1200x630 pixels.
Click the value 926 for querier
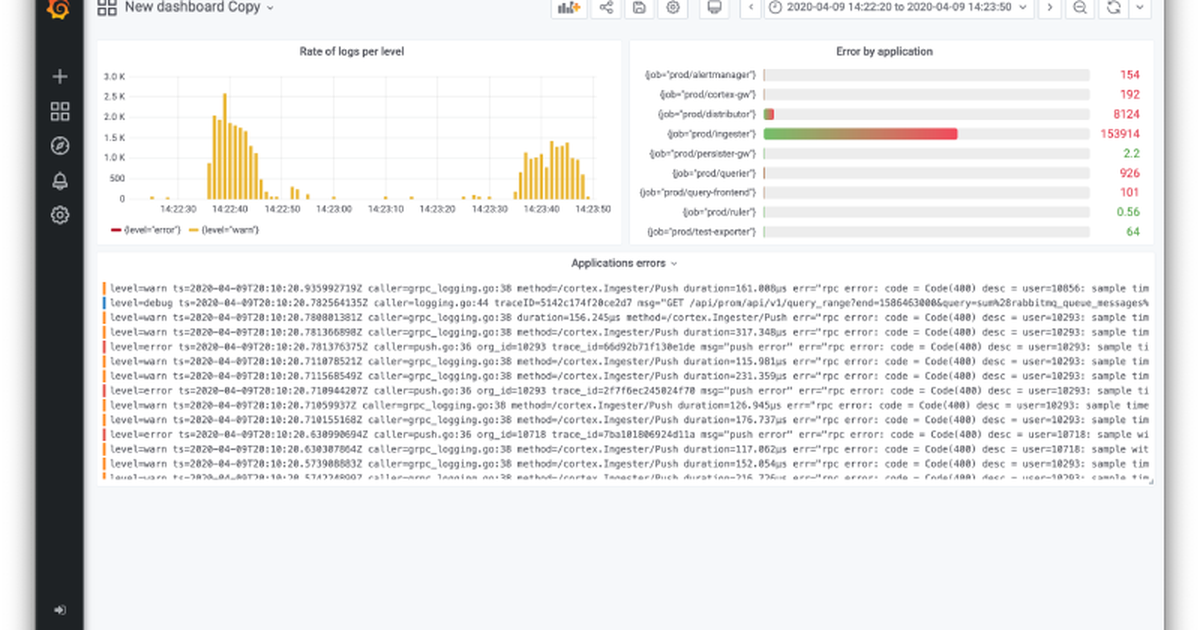point(1130,173)
